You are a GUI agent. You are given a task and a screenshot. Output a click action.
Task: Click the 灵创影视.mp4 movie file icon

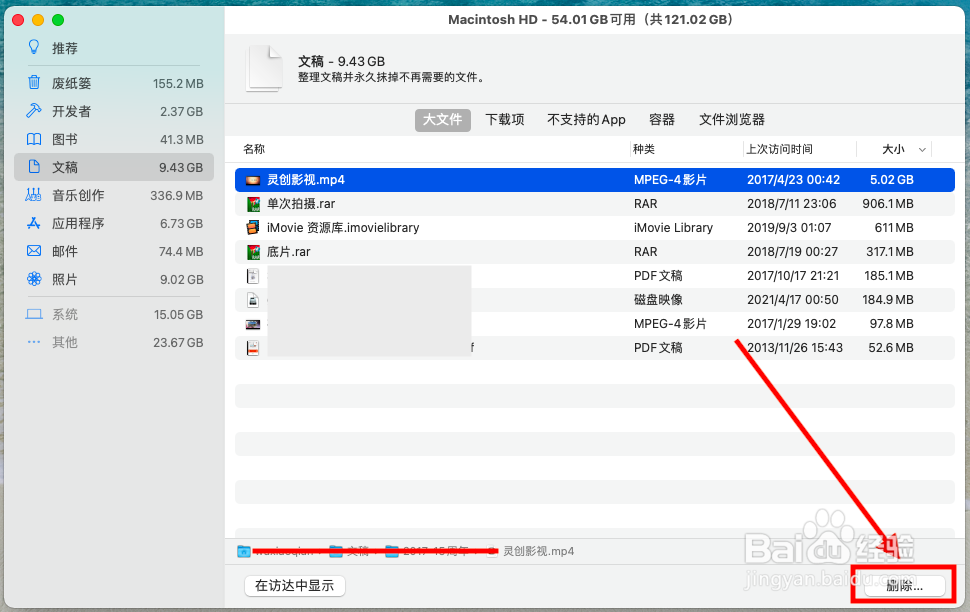coord(252,180)
